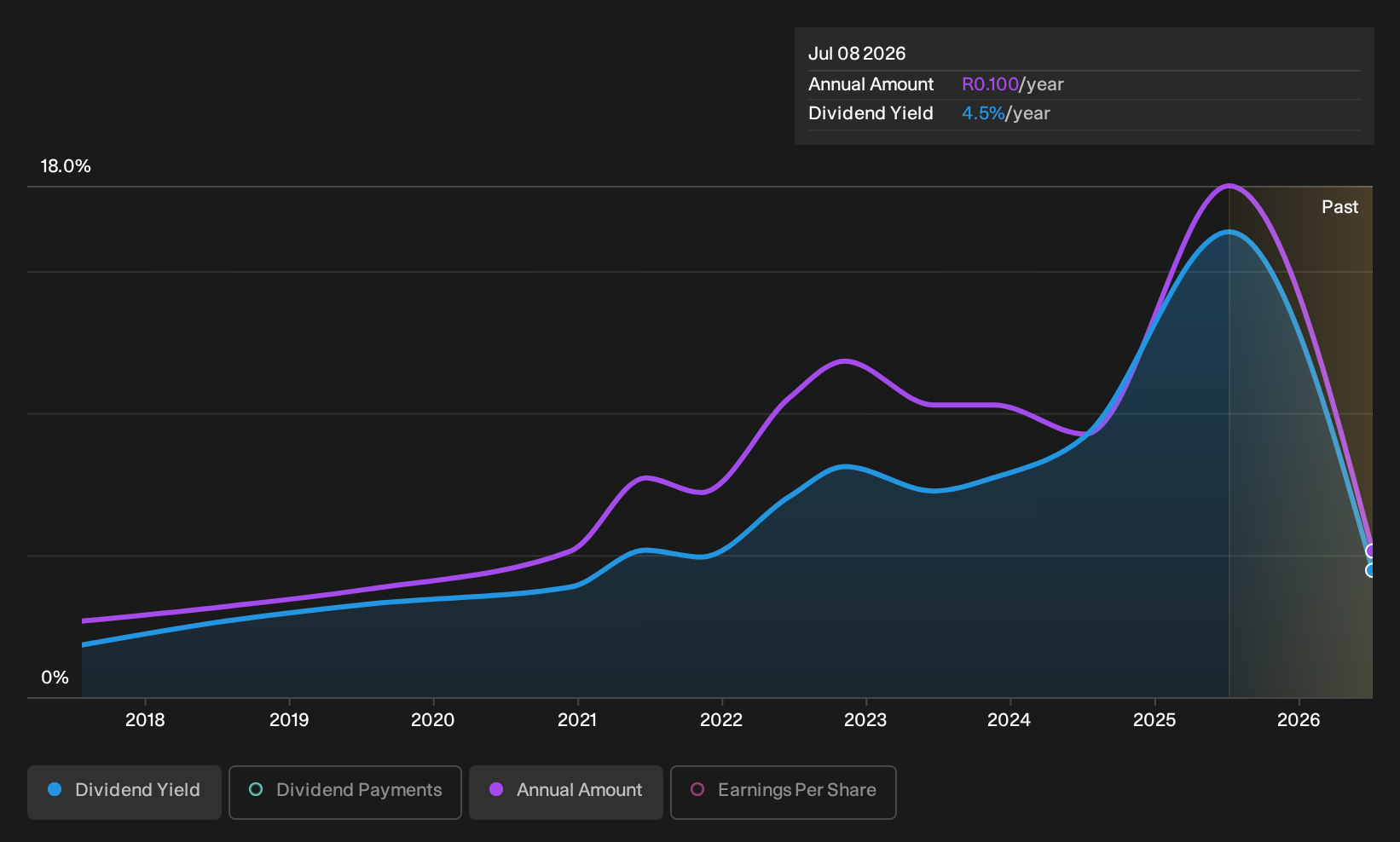This screenshot has height=842, width=1400.
Task: Click the 'Annual Amount' tooltip row label
Action: (x=871, y=84)
